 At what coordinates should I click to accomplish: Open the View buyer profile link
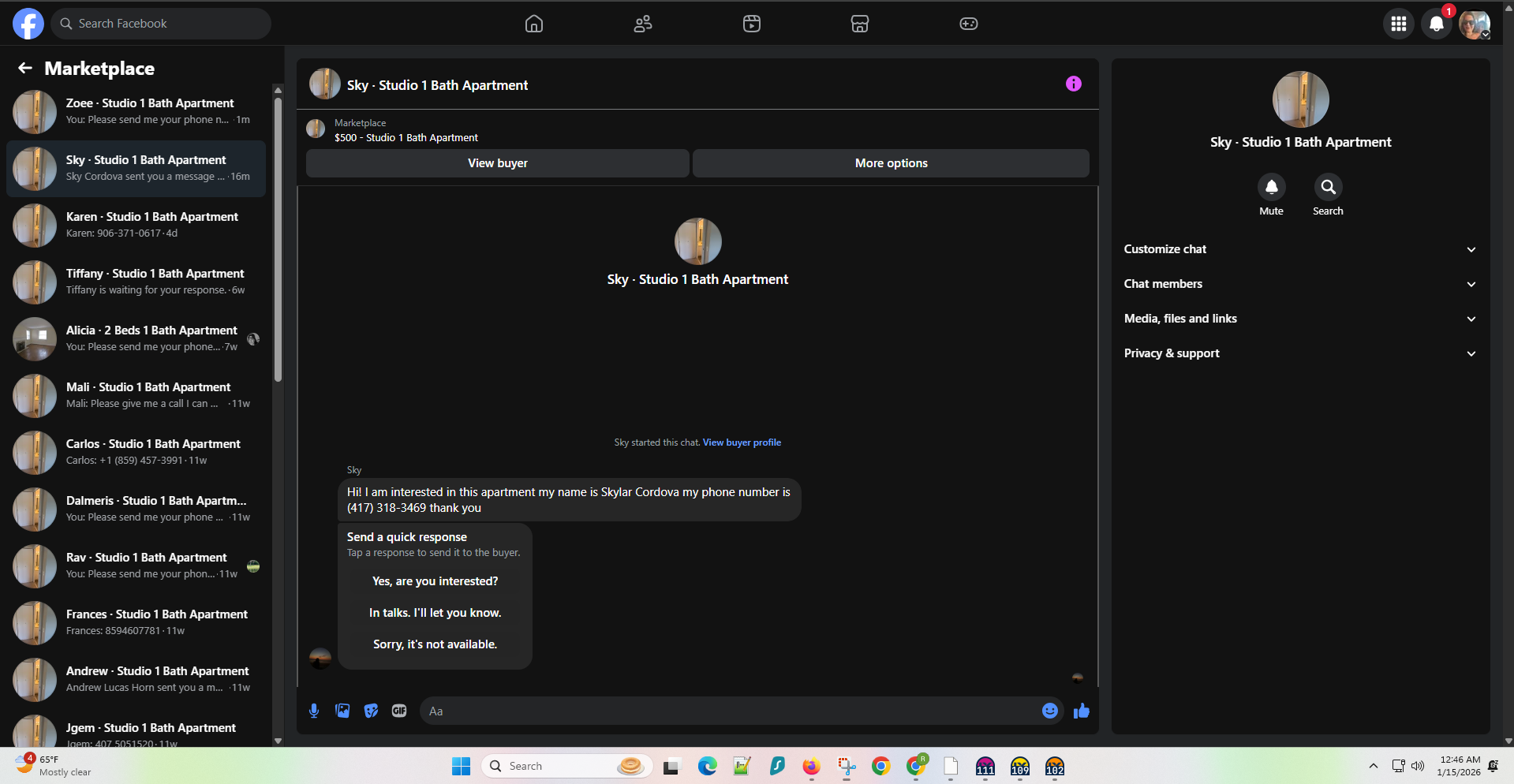[742, 442]
